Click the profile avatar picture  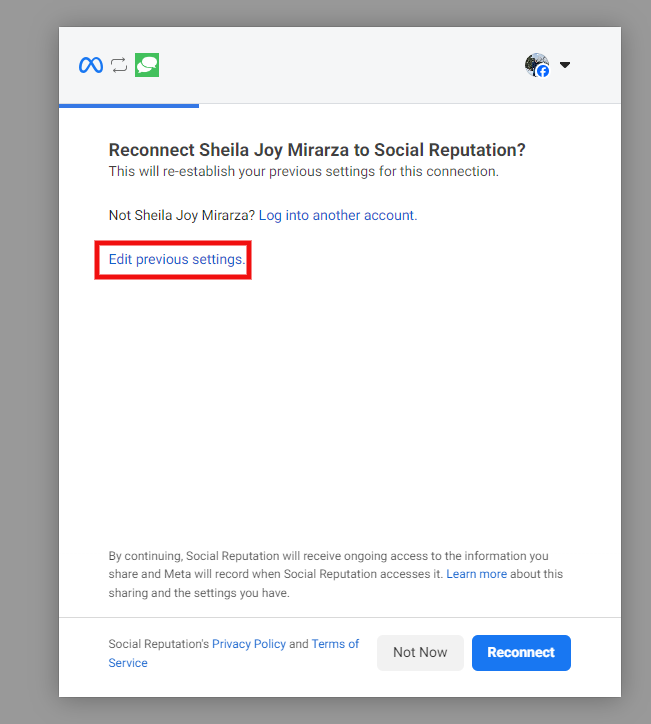[x=536, y=65]
